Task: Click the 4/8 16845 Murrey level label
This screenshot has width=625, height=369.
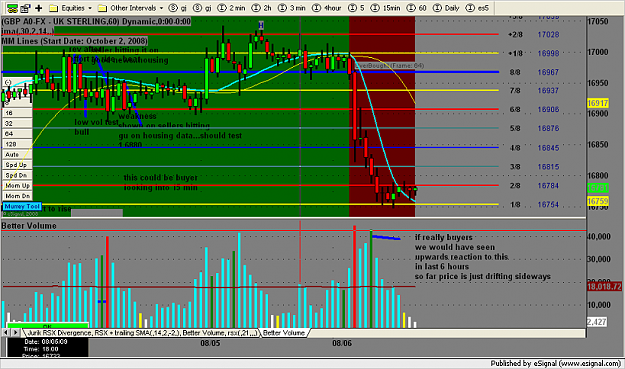Action: (x=534, y=148)
